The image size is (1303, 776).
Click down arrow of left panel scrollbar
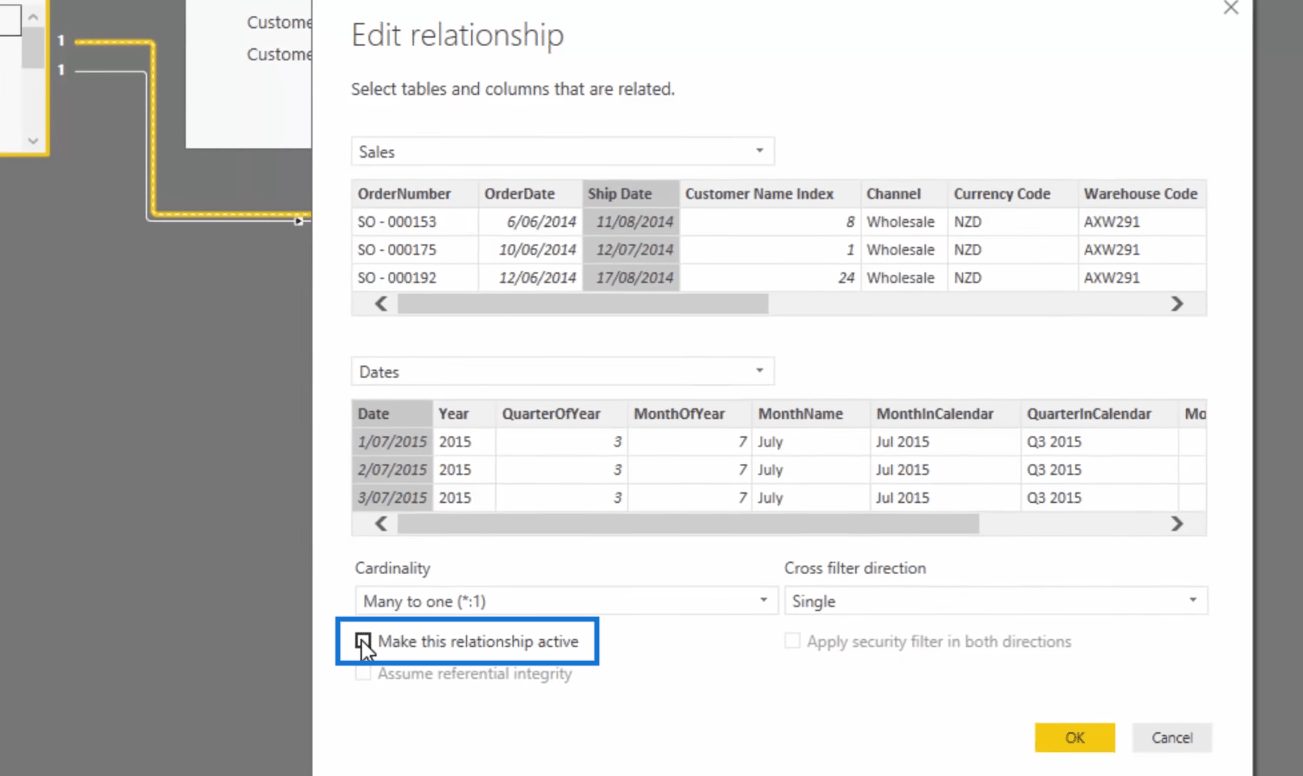click(x=33, y=141)
